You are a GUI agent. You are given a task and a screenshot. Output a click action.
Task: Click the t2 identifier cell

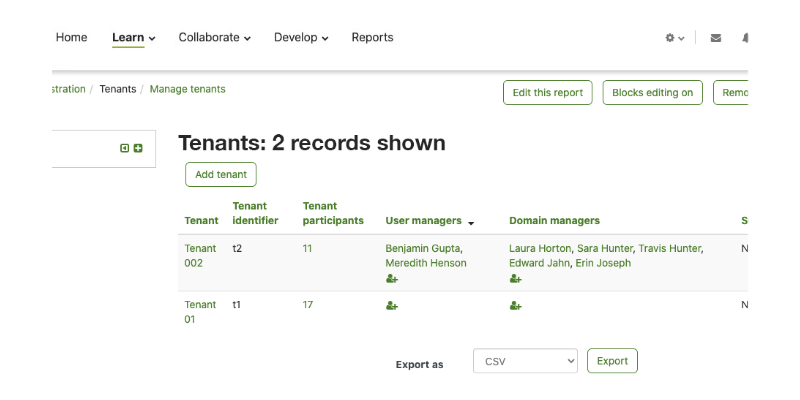237,248
